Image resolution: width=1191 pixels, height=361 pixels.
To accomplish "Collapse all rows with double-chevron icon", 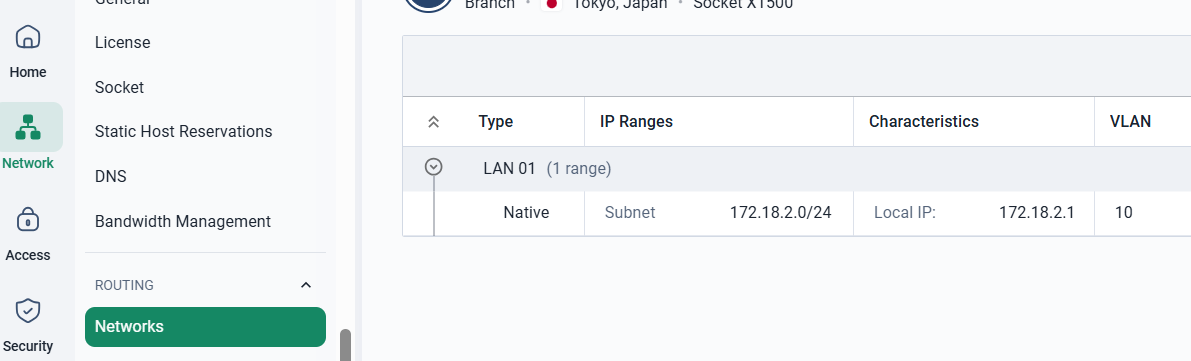I will pos(434,122).
